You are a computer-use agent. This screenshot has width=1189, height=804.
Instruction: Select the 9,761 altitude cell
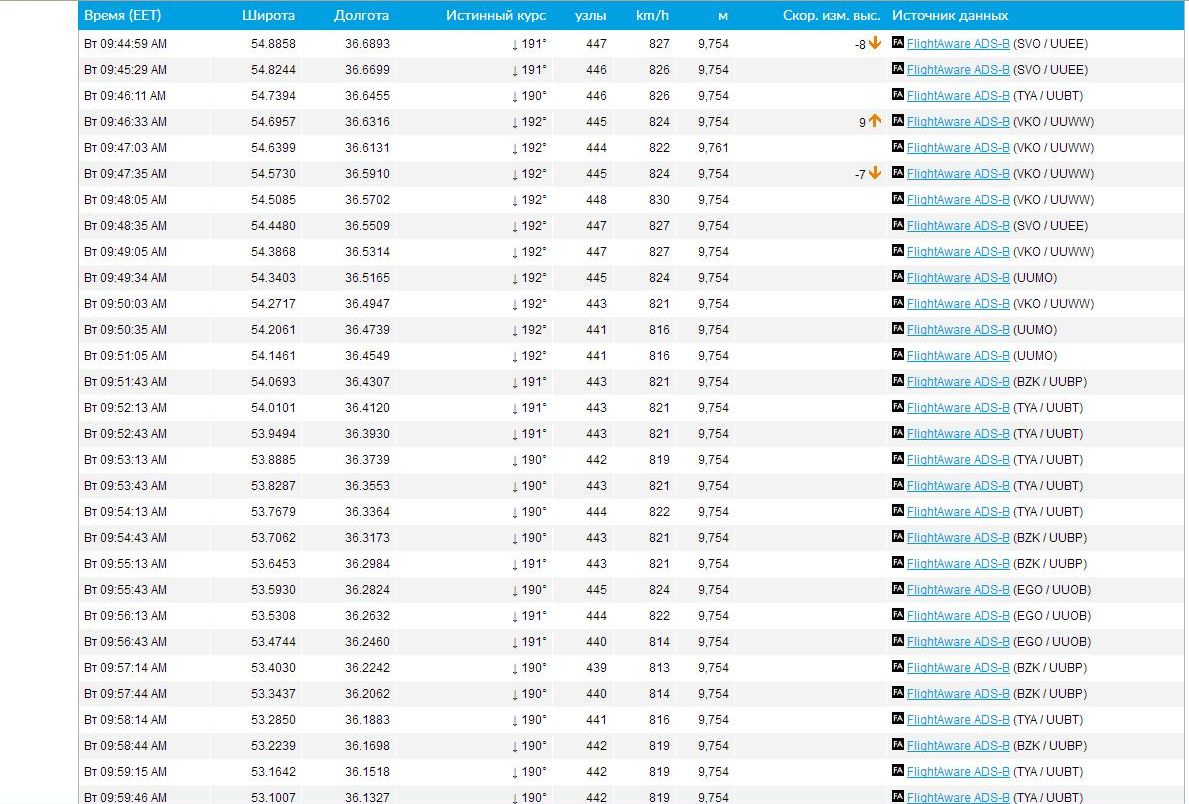(713, 148)
